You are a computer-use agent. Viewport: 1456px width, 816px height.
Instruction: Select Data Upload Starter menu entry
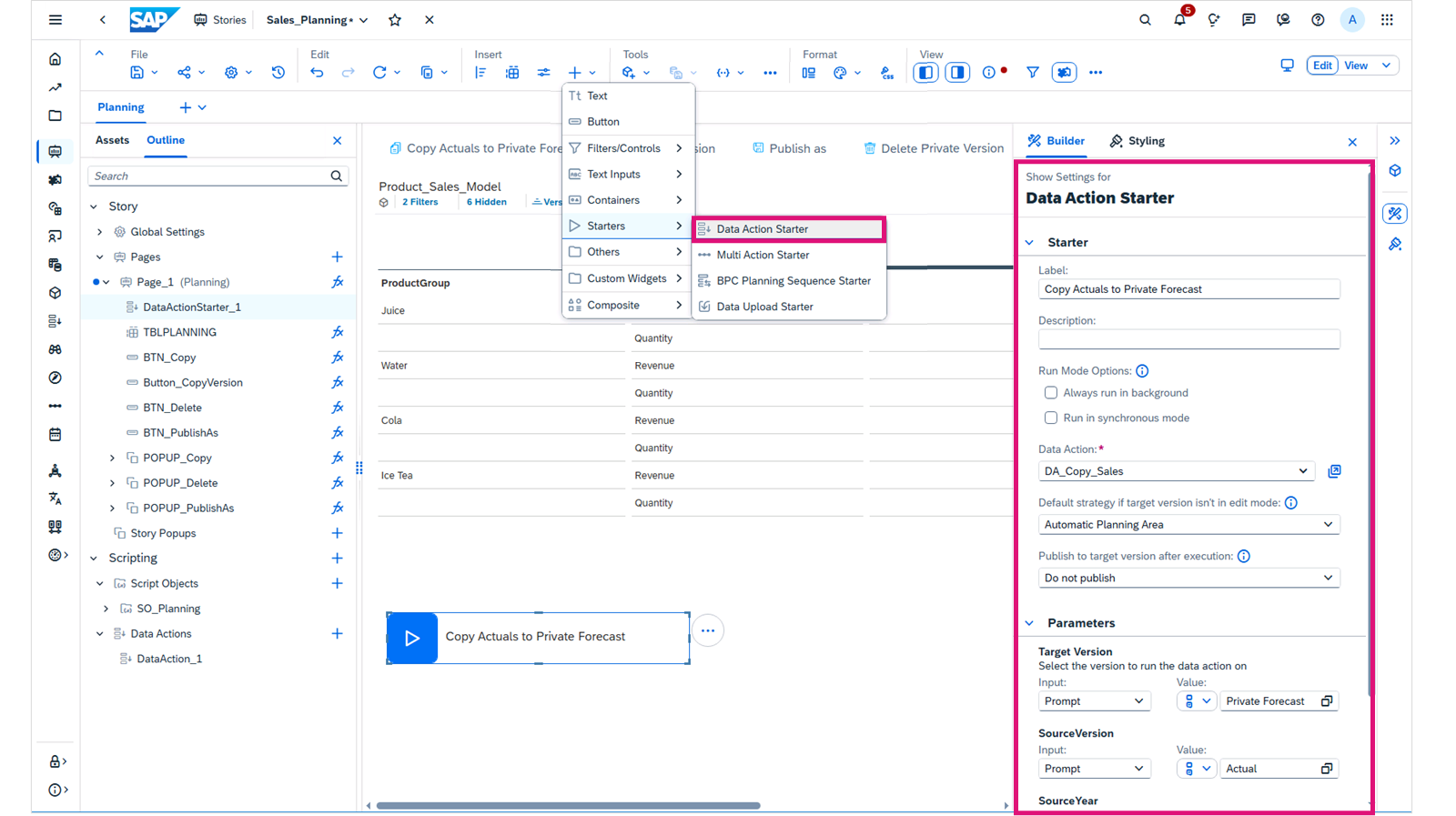[788, 307]
